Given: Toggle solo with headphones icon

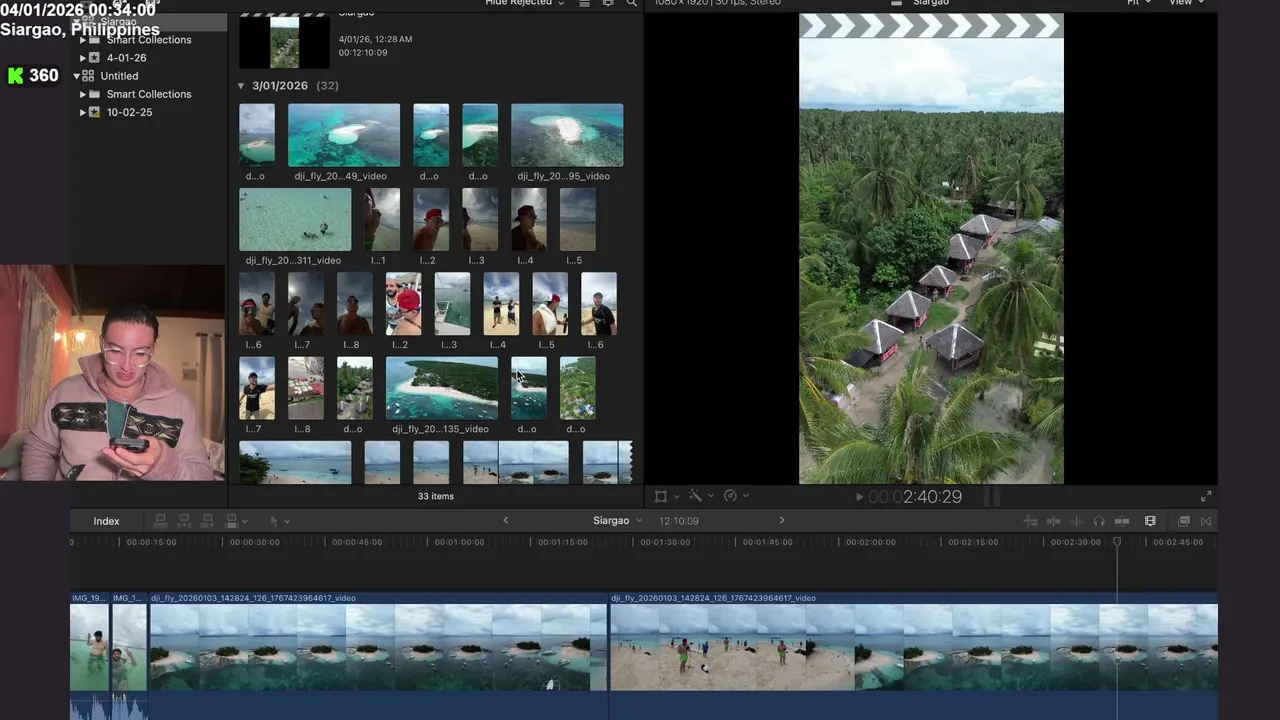Looking at the screenshot, I should (x=1099, y=521).
